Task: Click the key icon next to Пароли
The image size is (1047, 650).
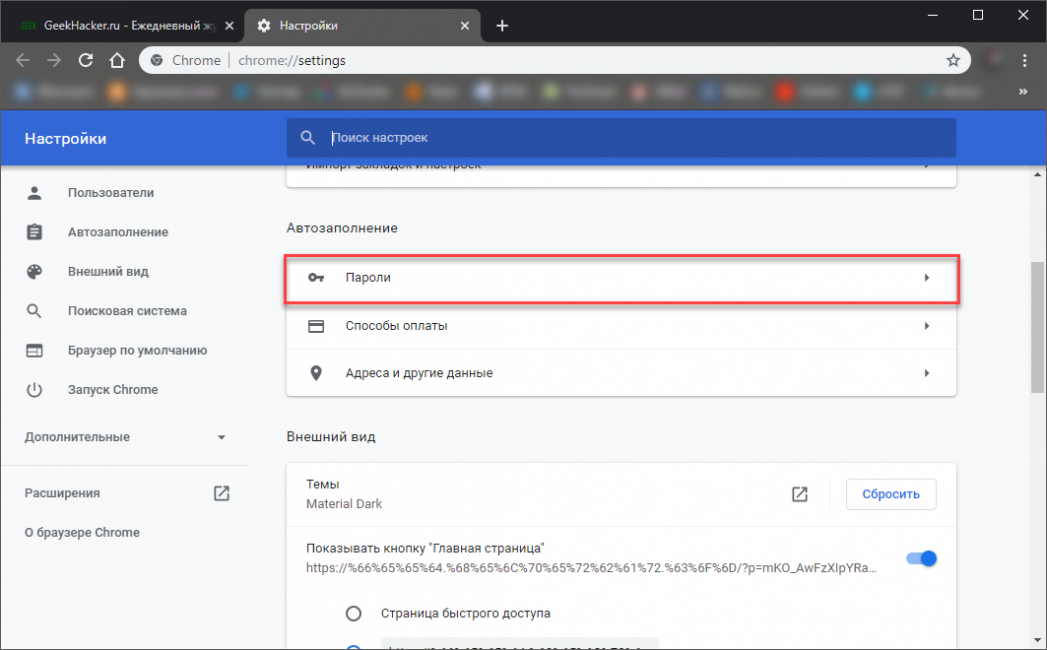Action: pos(316,278)
